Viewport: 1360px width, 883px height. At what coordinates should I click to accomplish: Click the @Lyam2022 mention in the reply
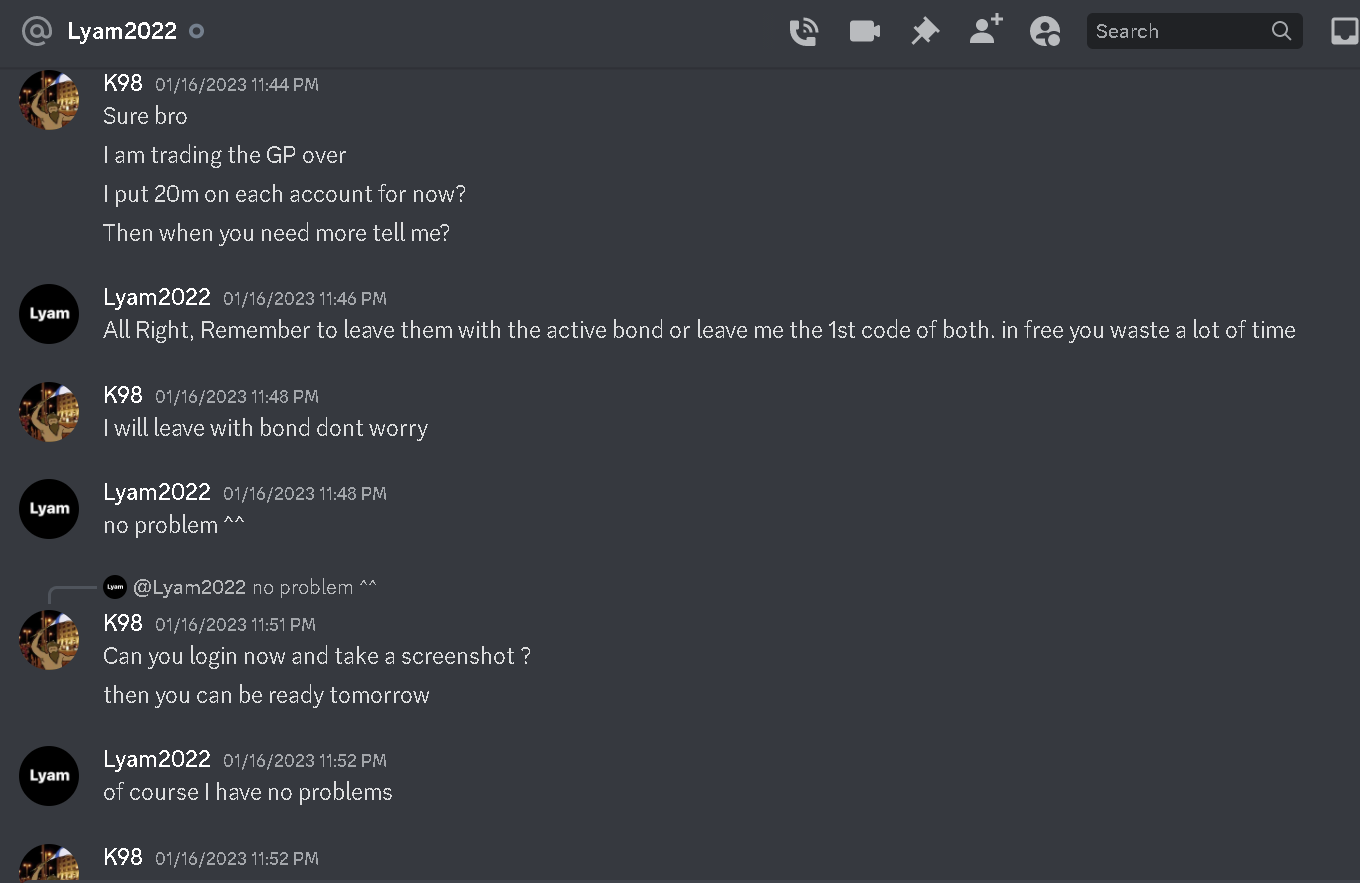click(189, 587)
